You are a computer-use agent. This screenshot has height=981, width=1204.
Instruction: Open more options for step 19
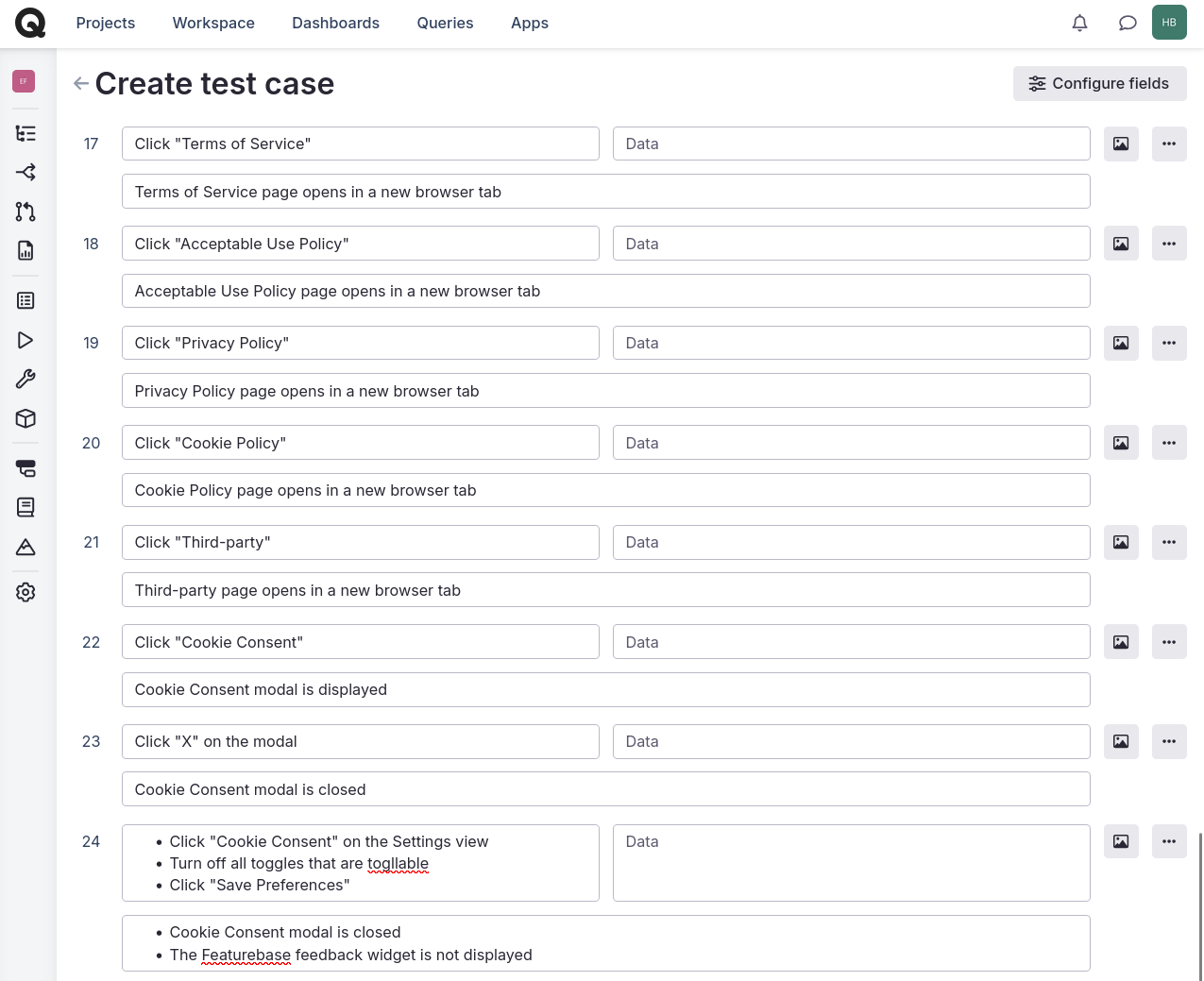pos(1169,344)
